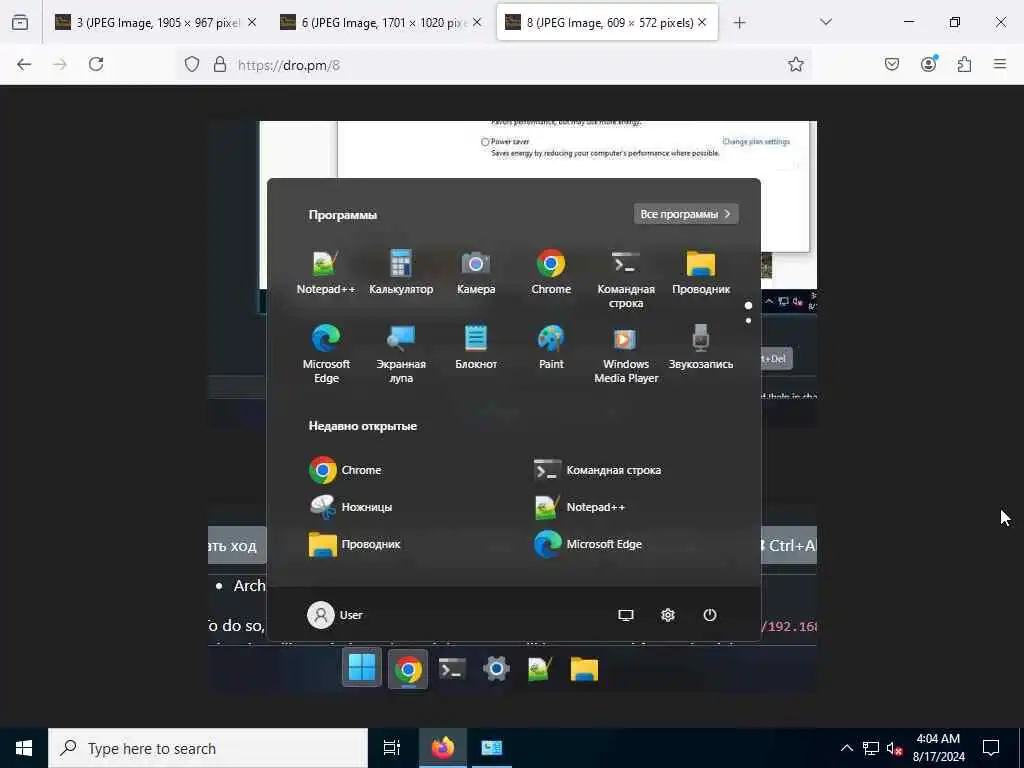The image size is (1024, 768).
Task: Open Firefox View button
Action: coord(20,22)
